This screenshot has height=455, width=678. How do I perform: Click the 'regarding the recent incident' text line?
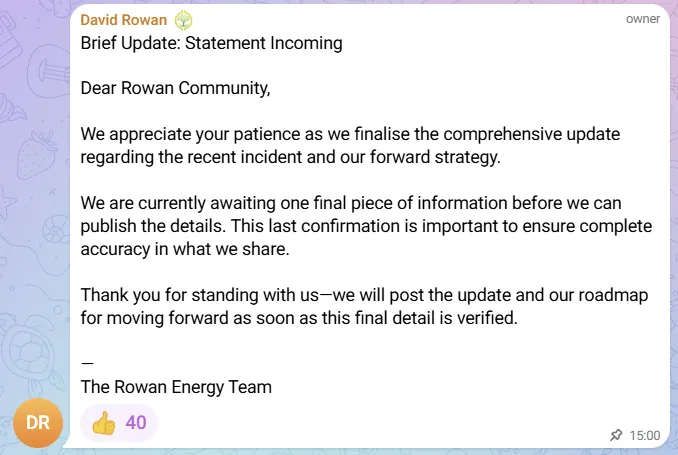tap(290, 157)
